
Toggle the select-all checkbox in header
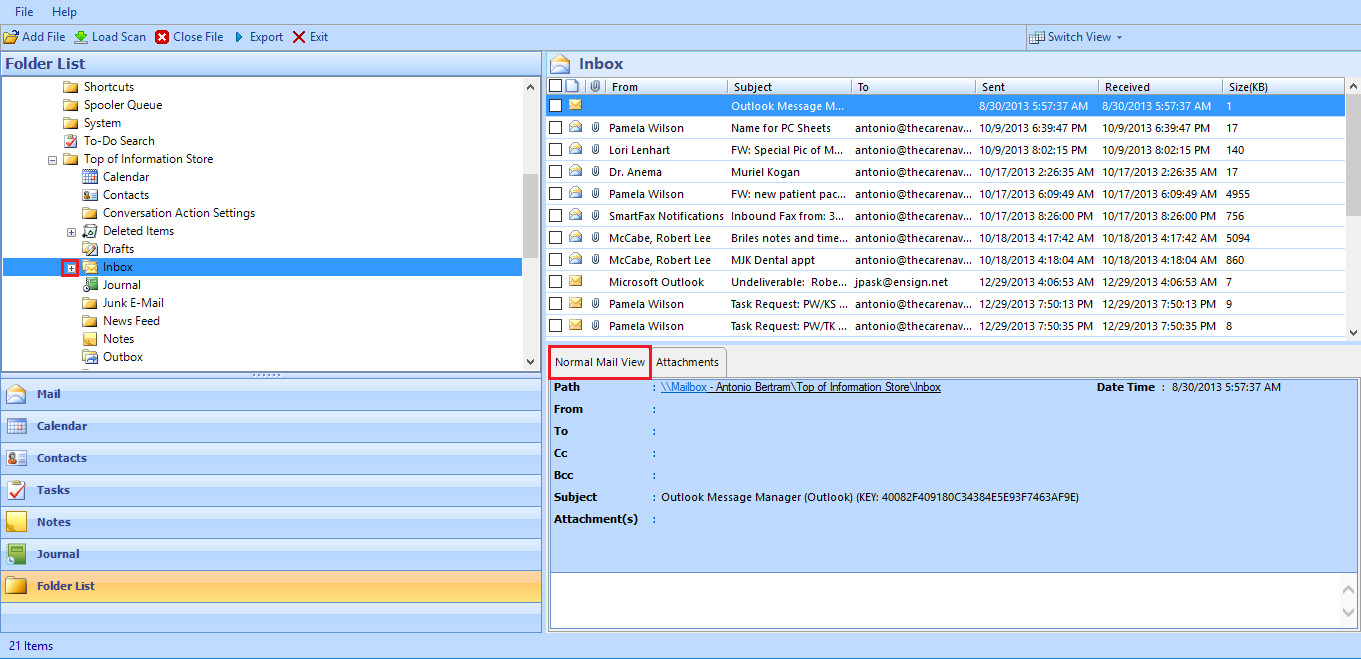click(x=556, y=86)
